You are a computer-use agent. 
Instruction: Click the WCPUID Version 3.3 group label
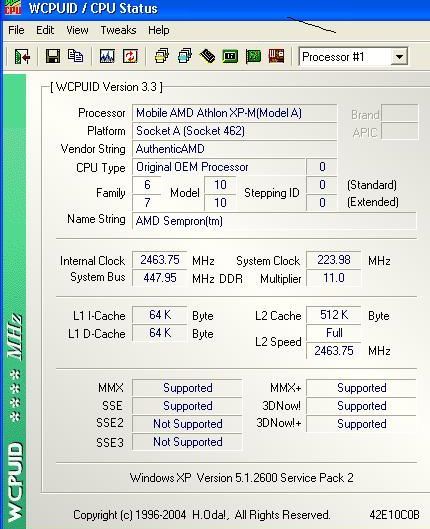tap(106, 87)
